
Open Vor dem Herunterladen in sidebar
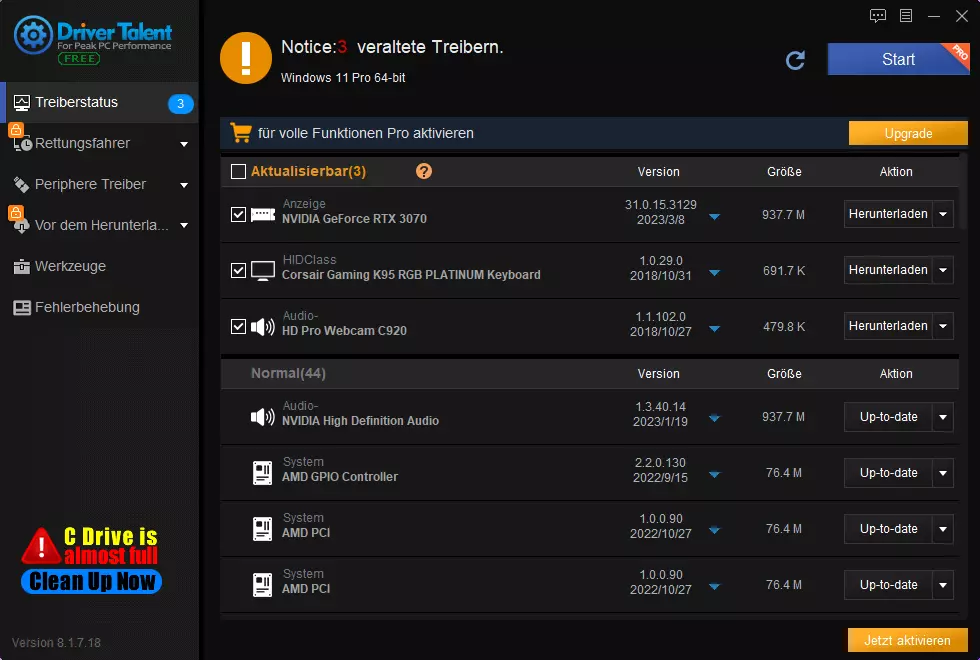coord(99,226)
